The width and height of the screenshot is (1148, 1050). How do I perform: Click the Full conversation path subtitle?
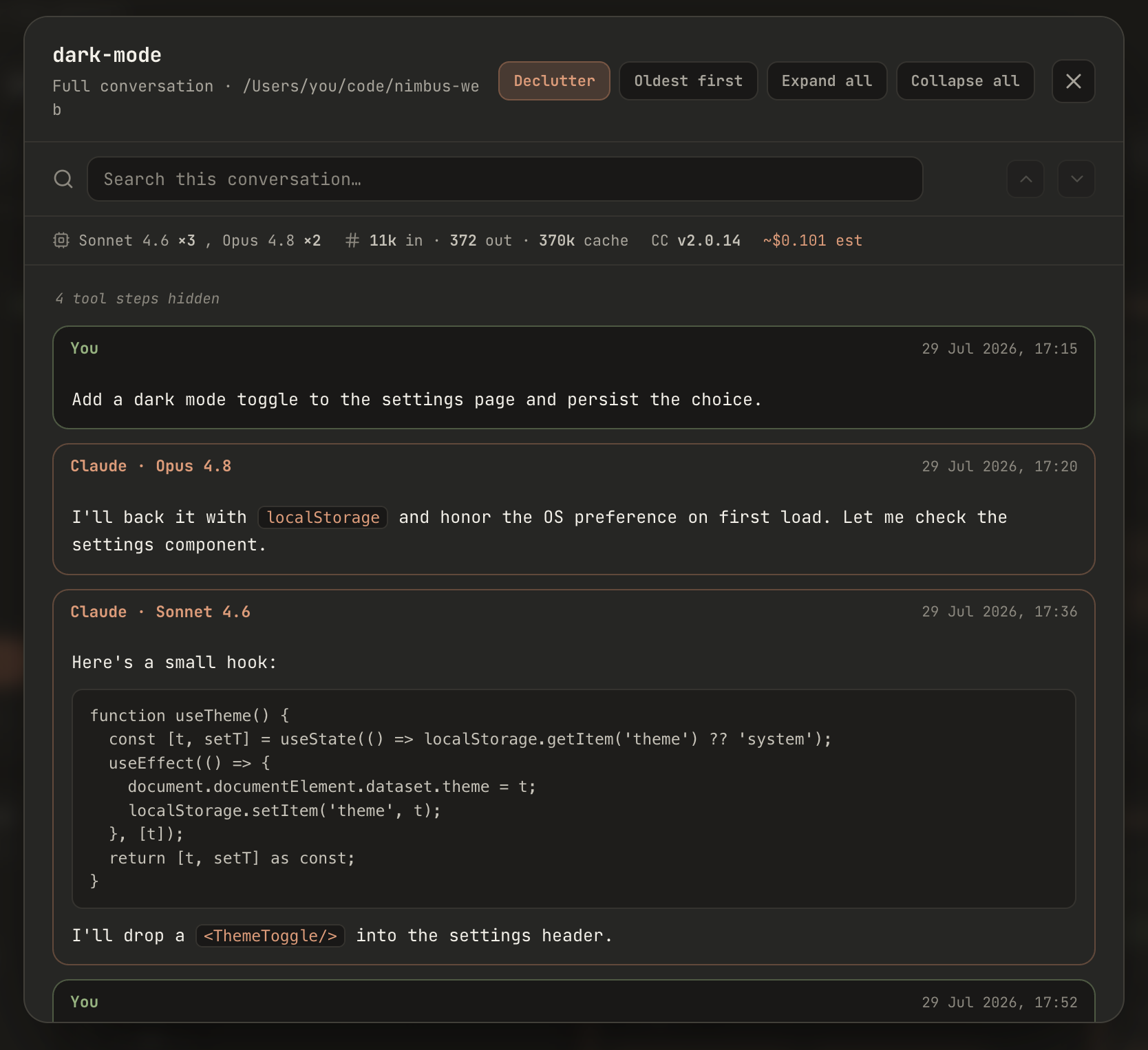[266, 98]
